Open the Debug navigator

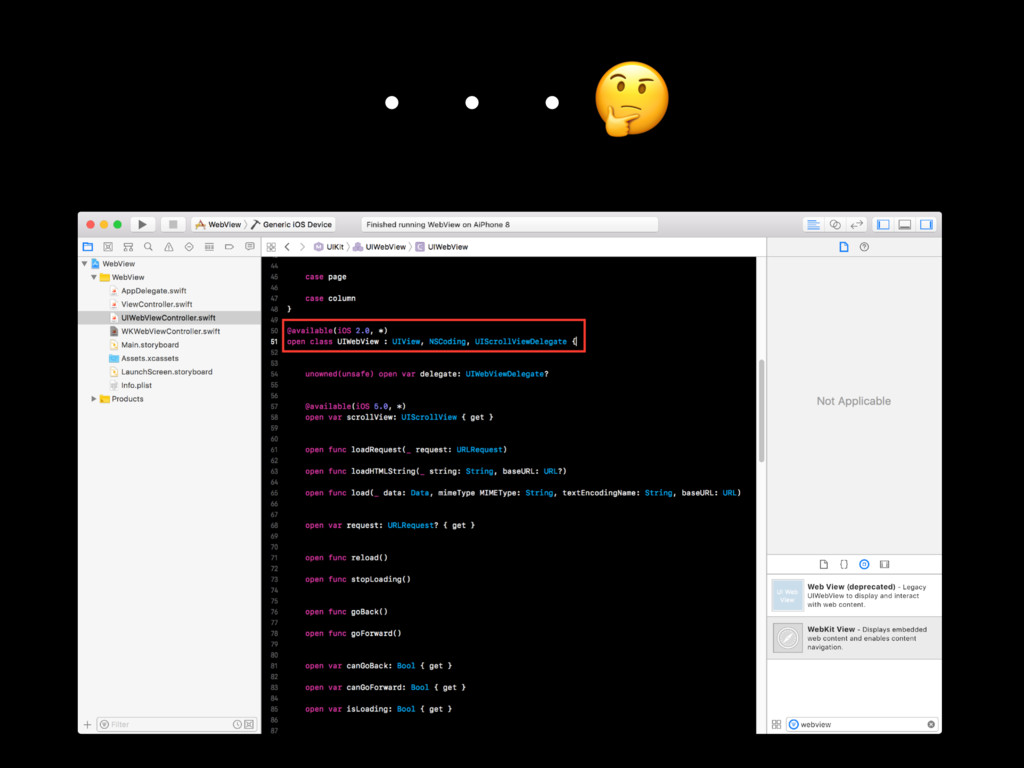[x=209, y=247]
